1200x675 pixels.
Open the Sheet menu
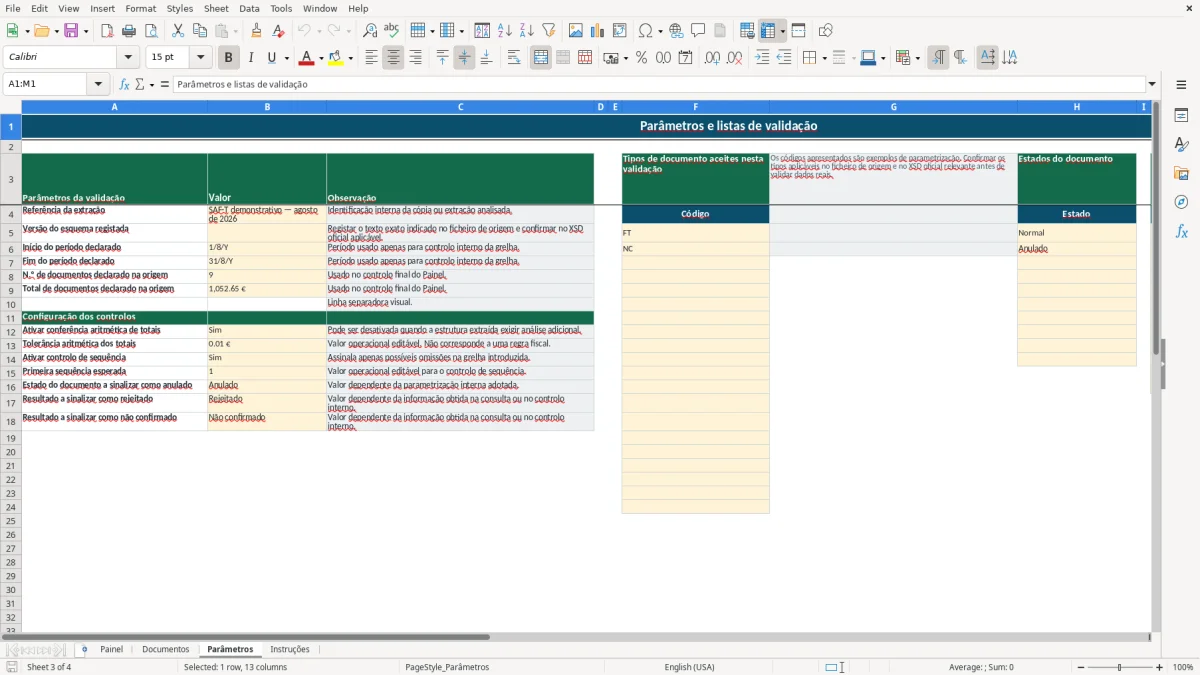pyautogui.click(x=216, y=8)
